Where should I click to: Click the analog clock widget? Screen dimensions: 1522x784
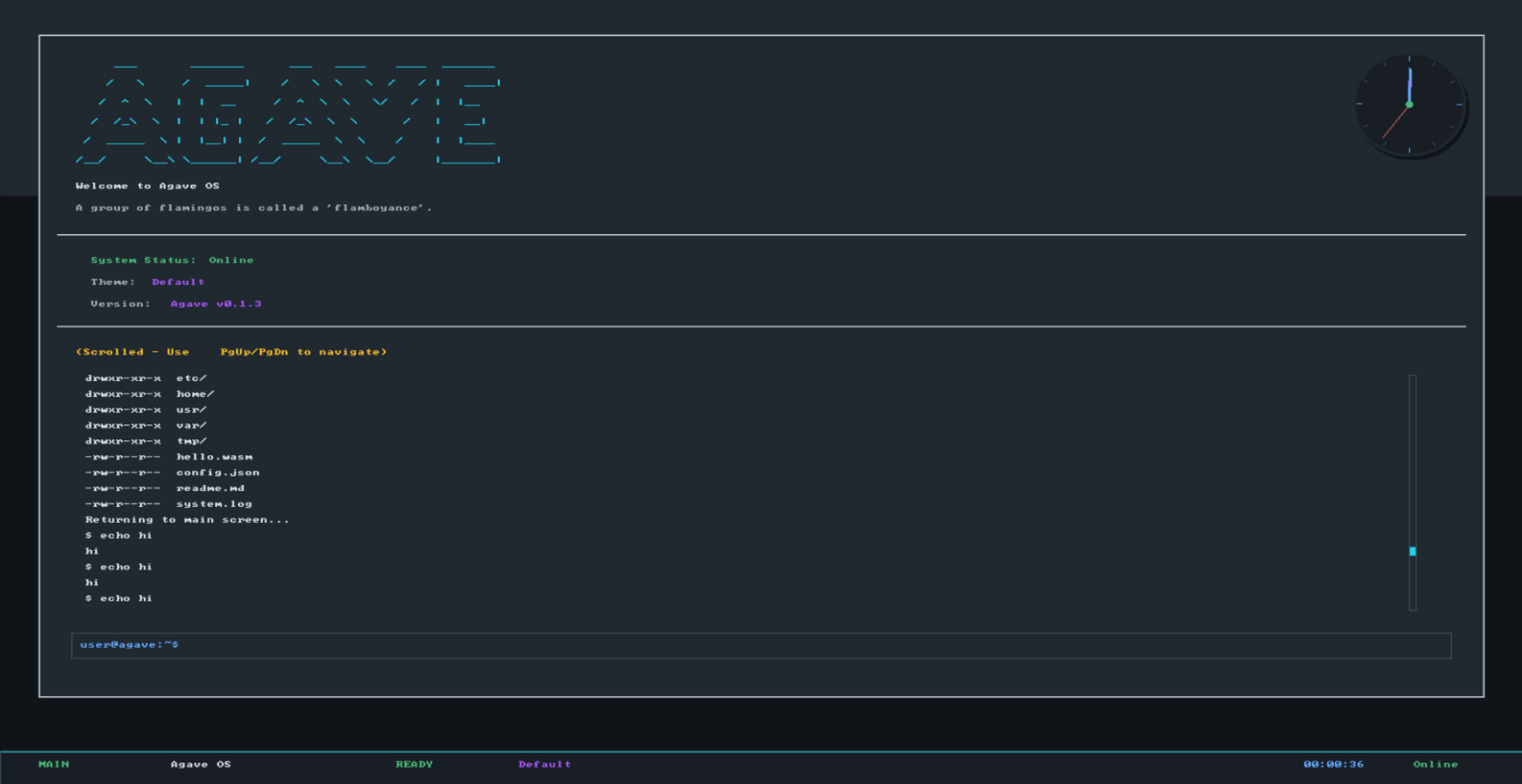[x=1409, y=105]
